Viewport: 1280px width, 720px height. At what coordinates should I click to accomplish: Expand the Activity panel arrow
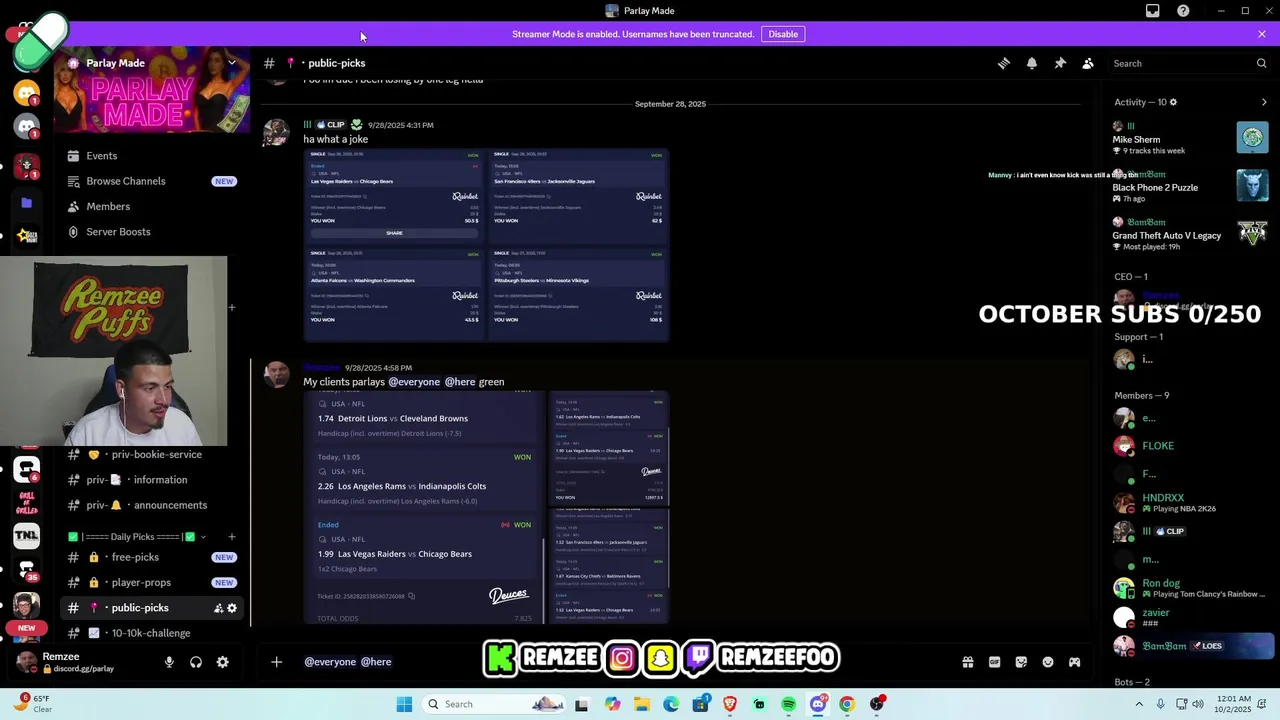(x=1264, y=102)
